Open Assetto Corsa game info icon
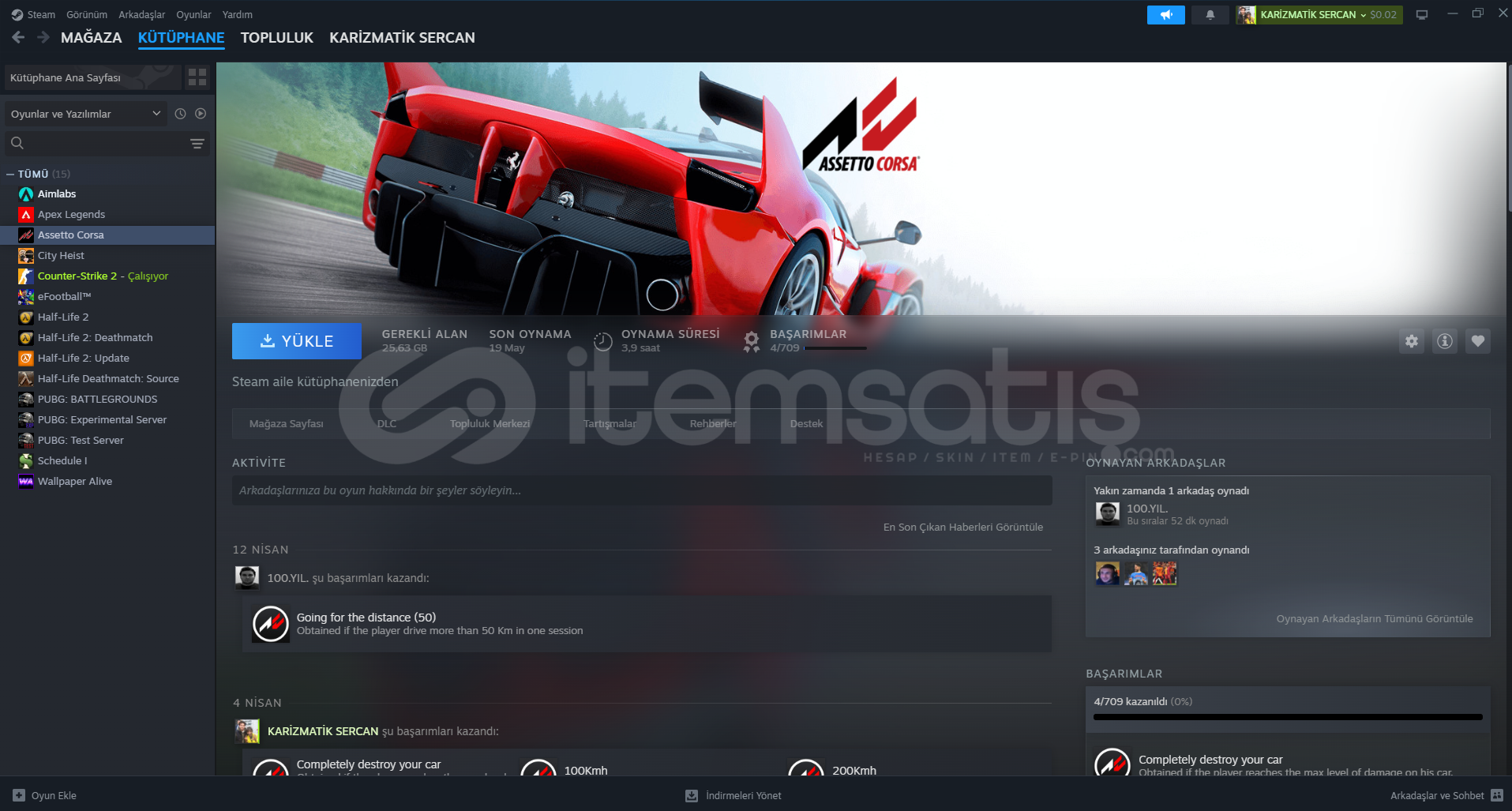The height and width of the screenshot is (811, 1512). 1445,341
